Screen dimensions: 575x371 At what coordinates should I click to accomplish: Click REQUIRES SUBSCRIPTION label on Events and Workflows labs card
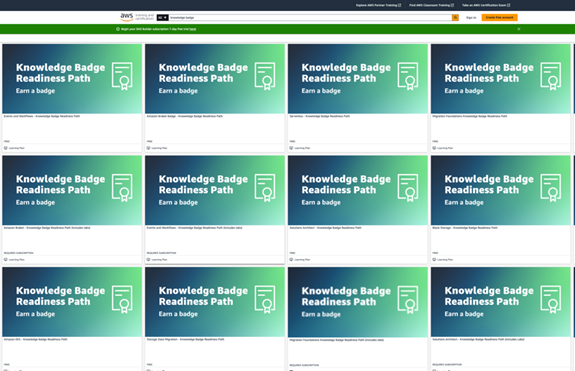161,253
